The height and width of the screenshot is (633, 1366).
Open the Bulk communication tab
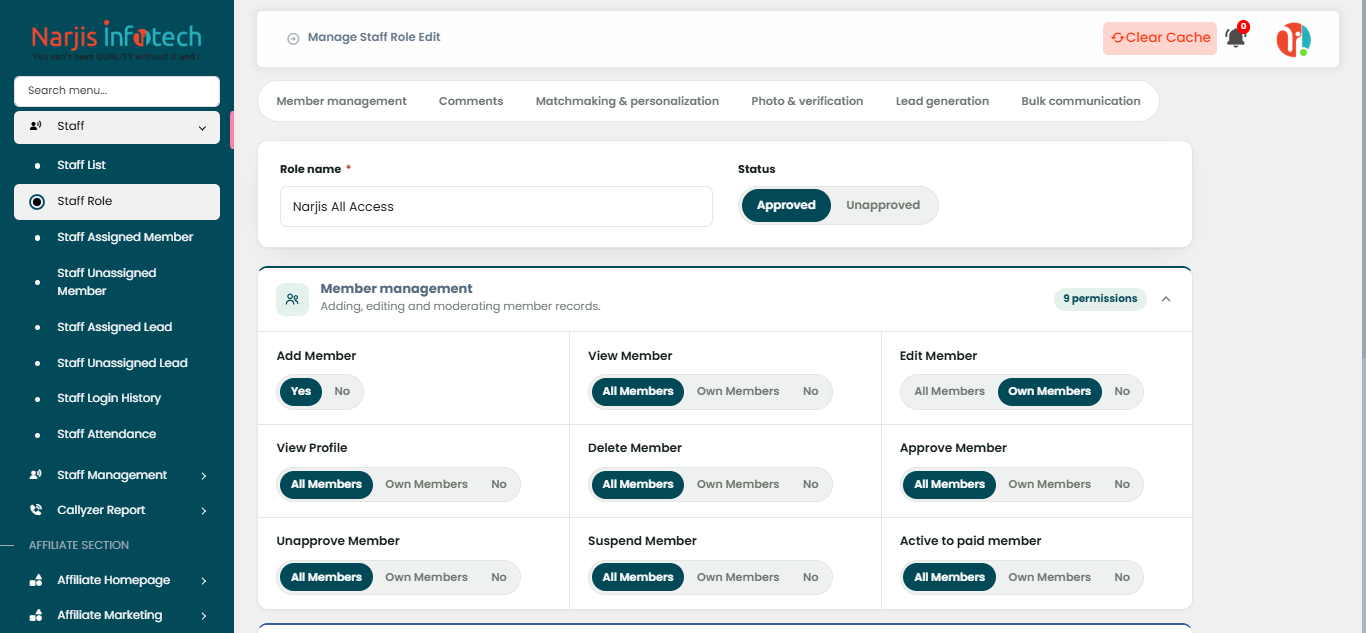coord(1081,101)
